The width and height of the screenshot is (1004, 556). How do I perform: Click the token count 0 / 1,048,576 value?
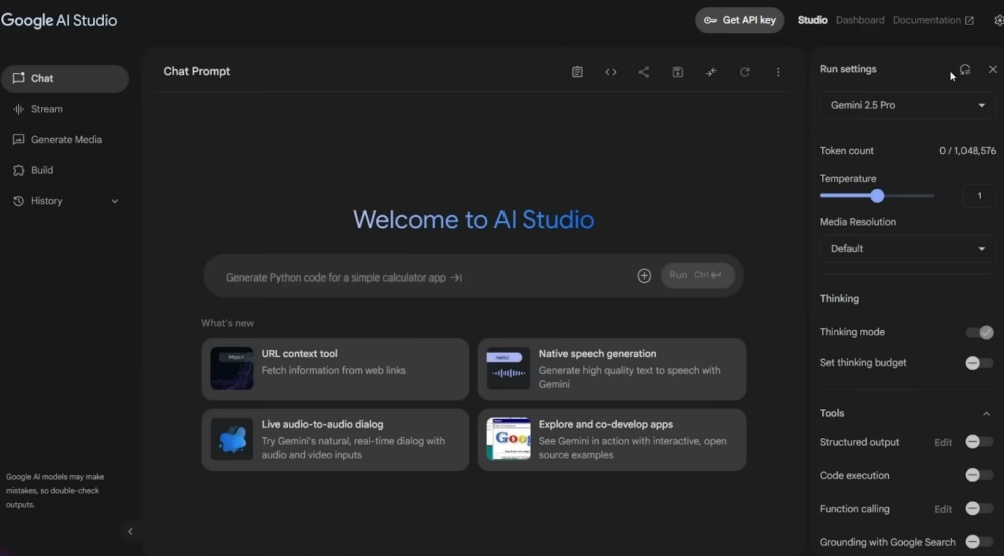[x=968, y=151]
